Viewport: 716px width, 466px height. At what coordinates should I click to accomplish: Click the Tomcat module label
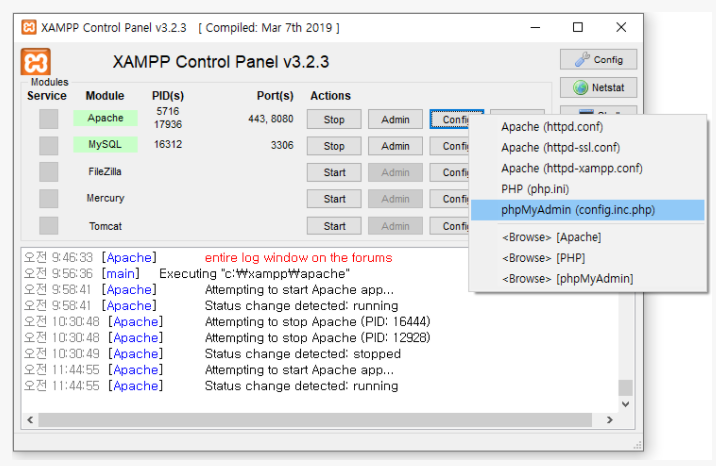[105, 226]
